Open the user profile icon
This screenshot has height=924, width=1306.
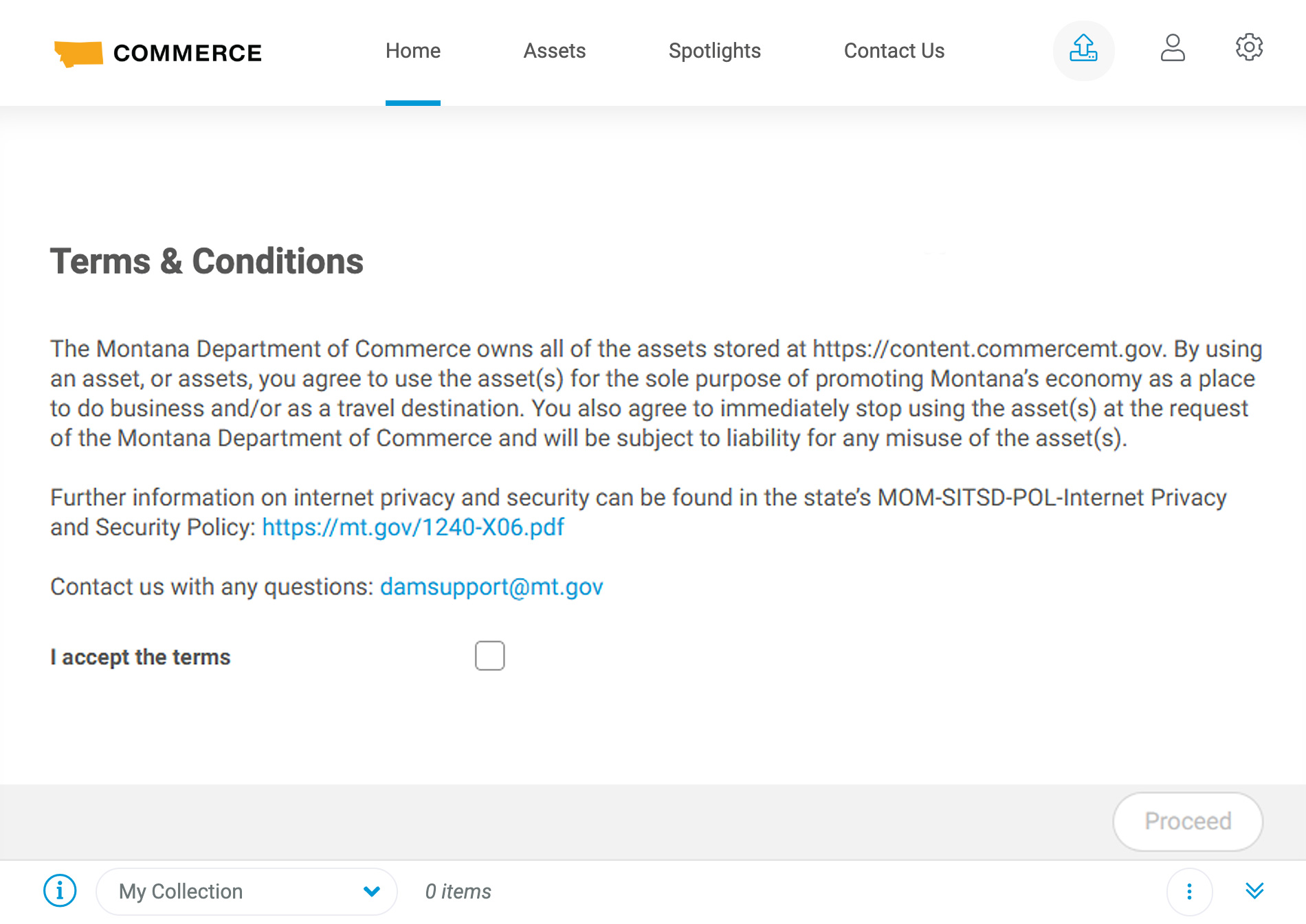click(x=1173, y=48)
